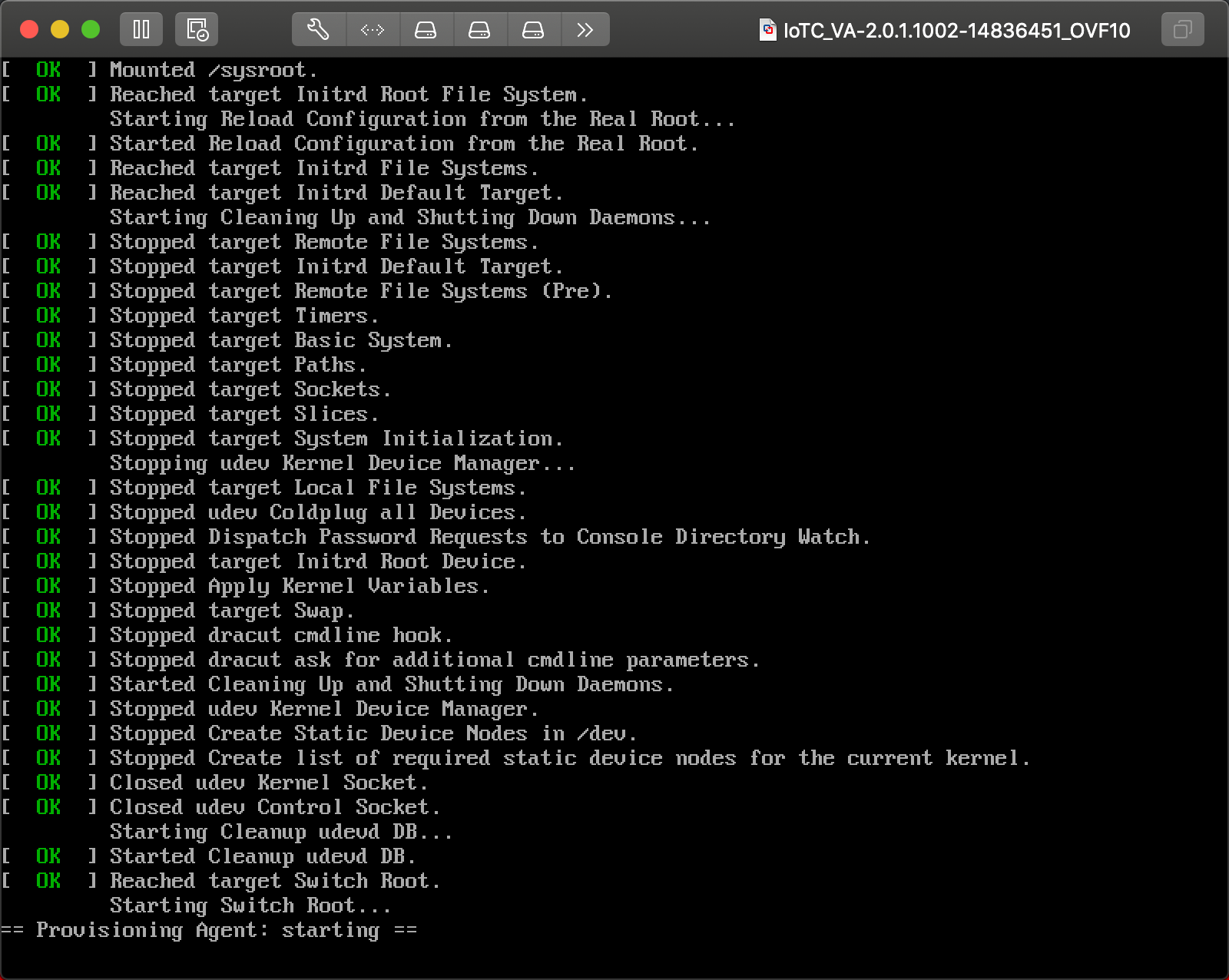
Task: Enter full screen with green button
Action: [91, 30]
